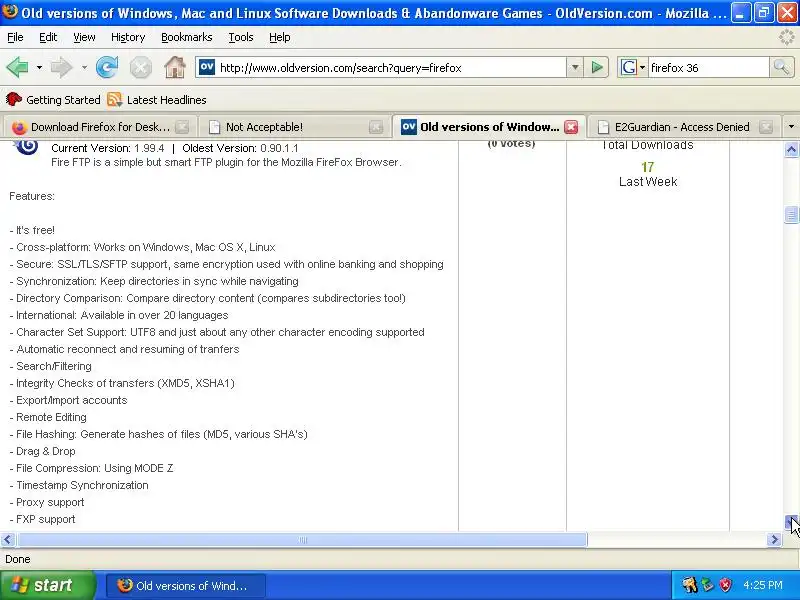This screenshot has width=800, height=600.
Task: Open the History menu
Action: (x=128, y=37)
